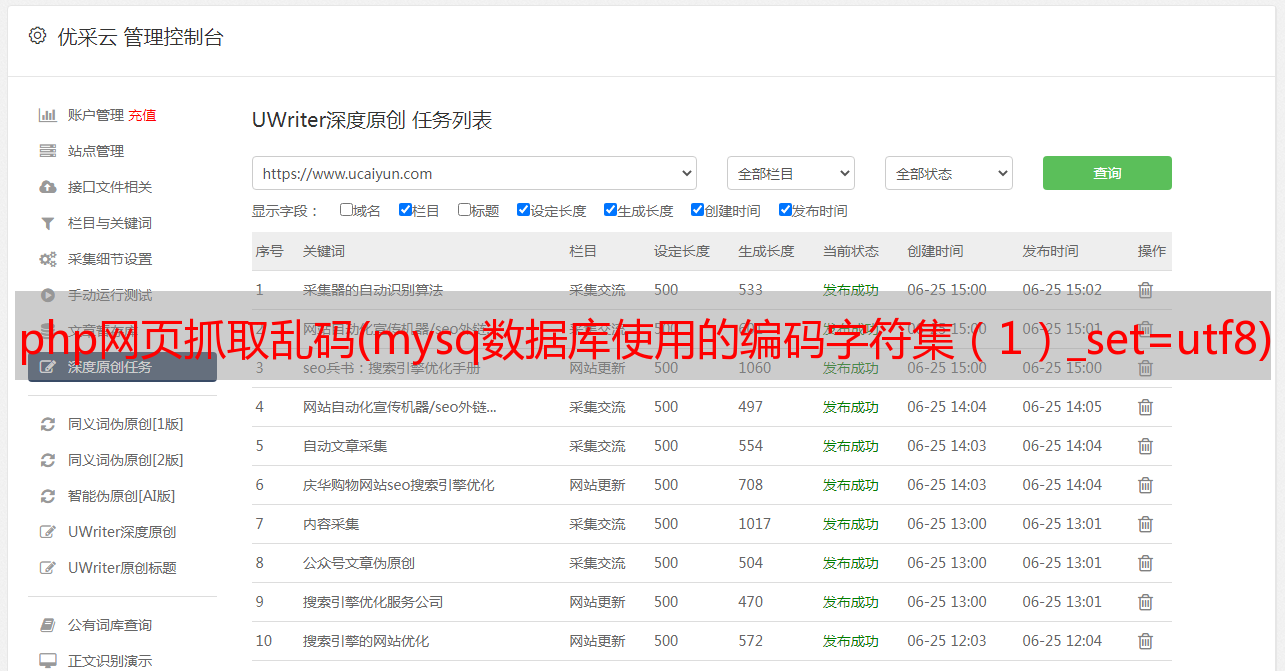Screen dimensions: 1285x671
Task: Uncheck the 设定长度 display field checkbox
Action: [x=523, y=210]
